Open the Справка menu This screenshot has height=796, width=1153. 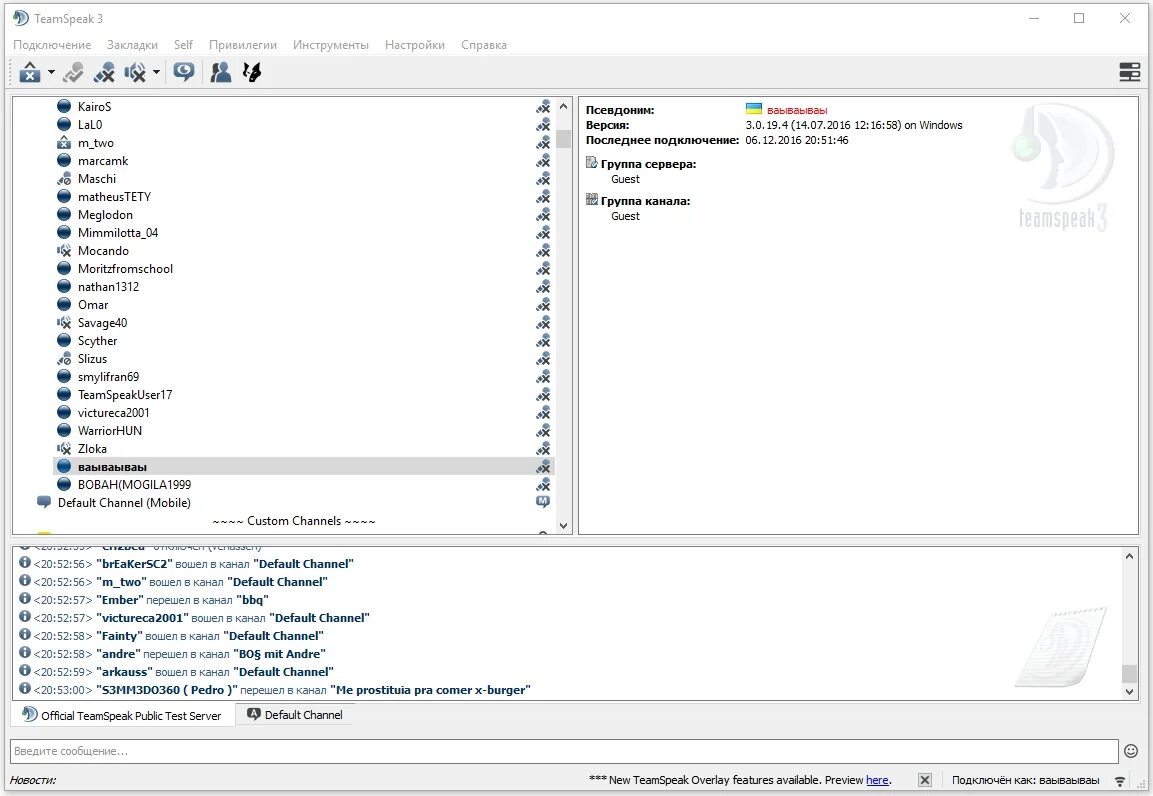click(x=484, y=45)
